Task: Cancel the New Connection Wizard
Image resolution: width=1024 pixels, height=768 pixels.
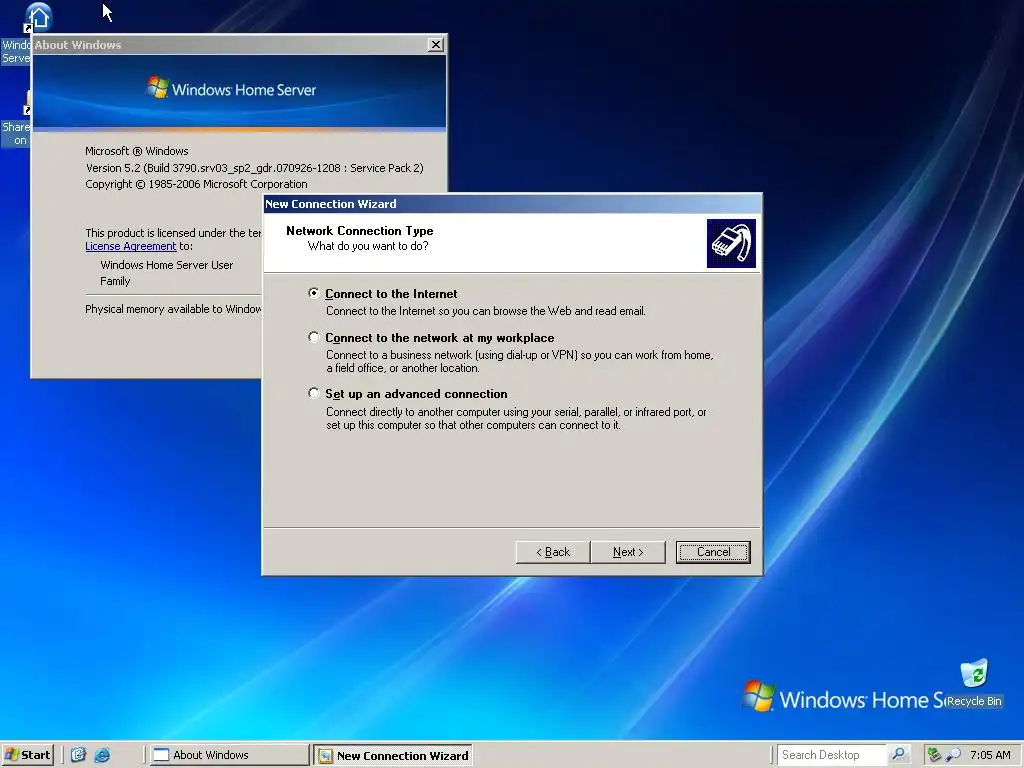Action: (x=713, y=552)
